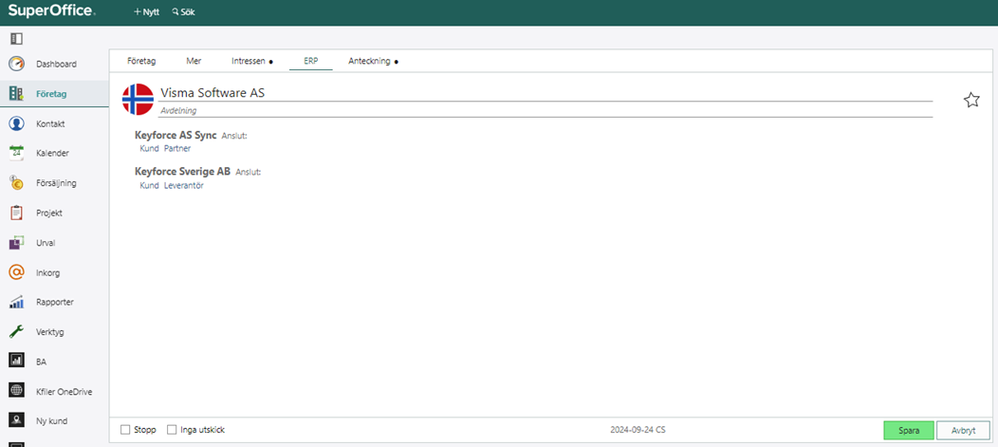Switch to the Anteckning tab
The width and height of the screenshot is (998, 447).
click(373, 61)
